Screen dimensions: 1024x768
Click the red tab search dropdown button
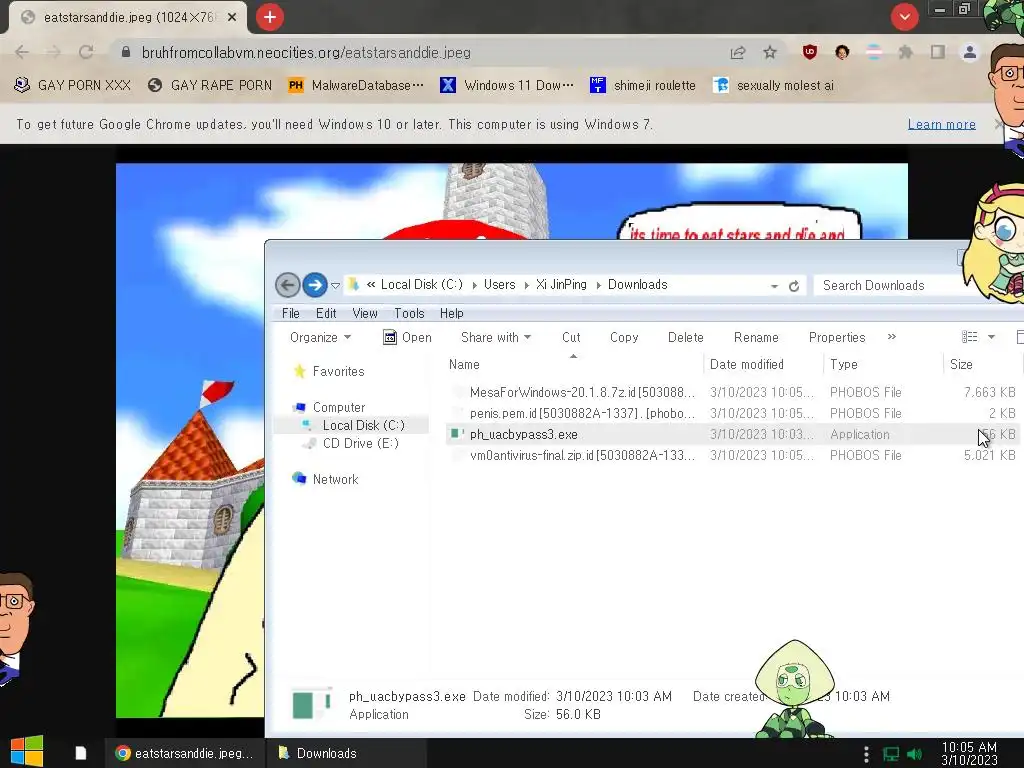[x=904, y=17]
